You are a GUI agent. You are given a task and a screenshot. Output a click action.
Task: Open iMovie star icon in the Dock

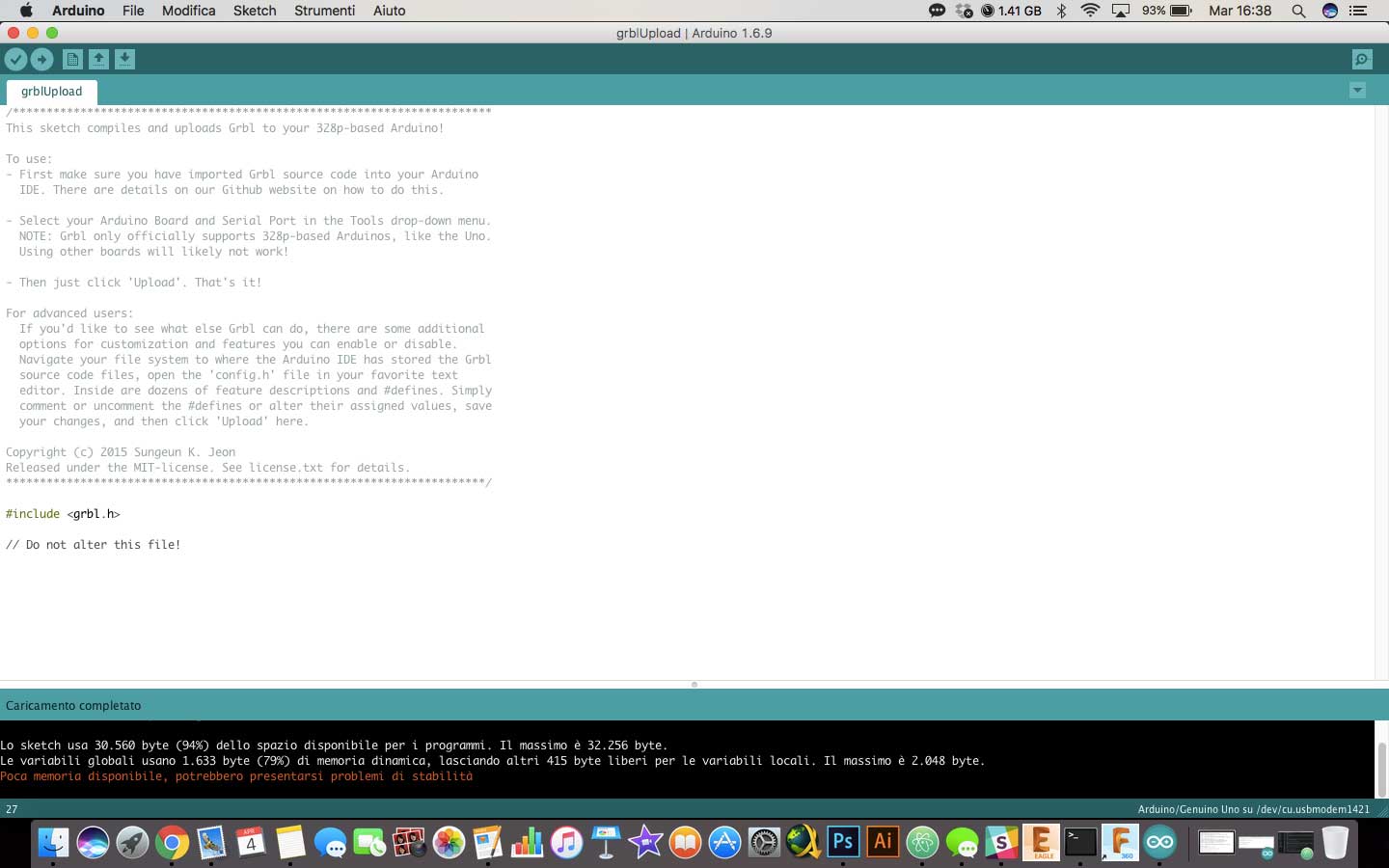coord(645,843)
